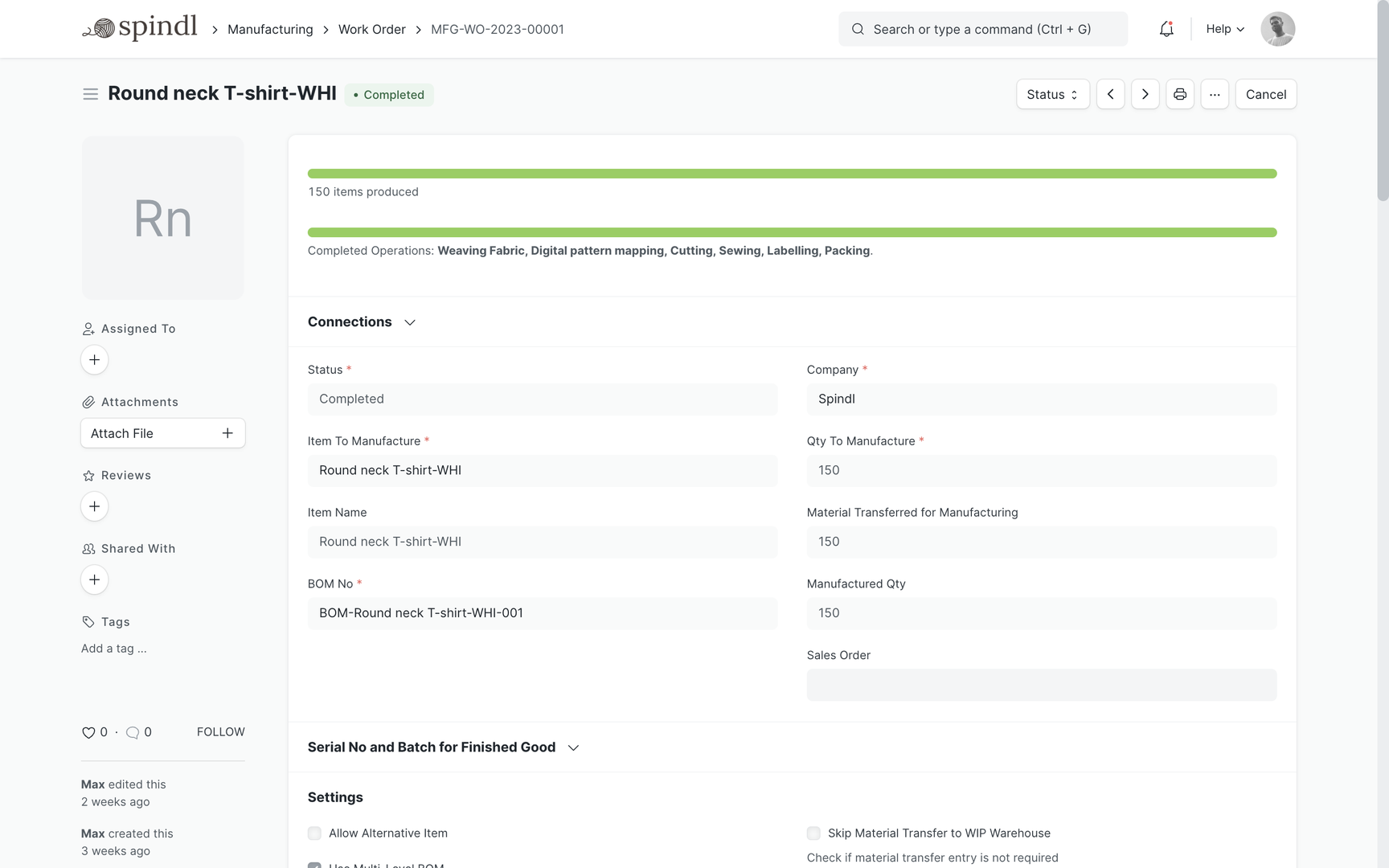
Task: Toggle Use Multi-Level BOM checkbox
Action: coord(313,866)
